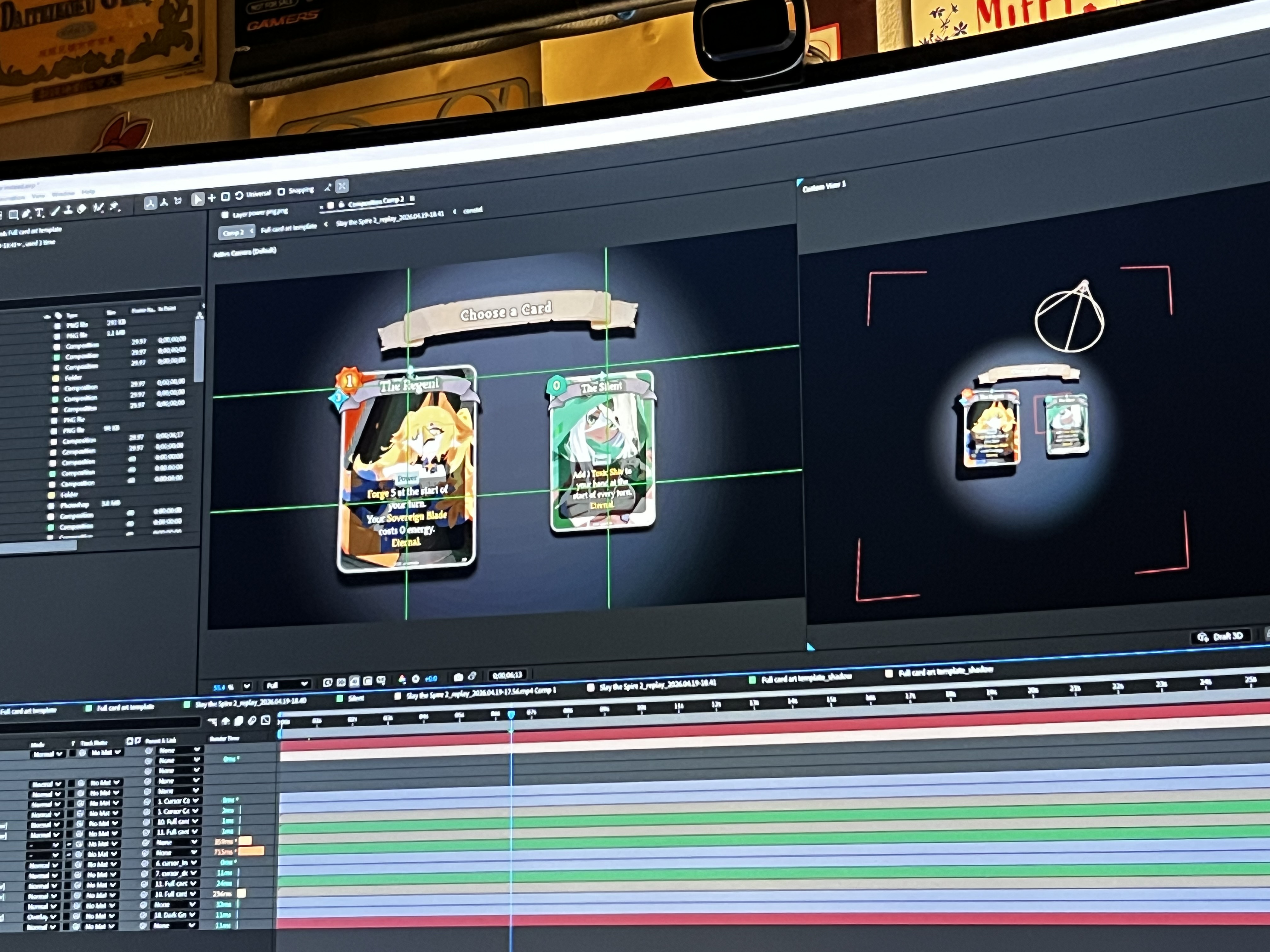Toggle the transparency grid button in viewer

click(x=341, y=682)
